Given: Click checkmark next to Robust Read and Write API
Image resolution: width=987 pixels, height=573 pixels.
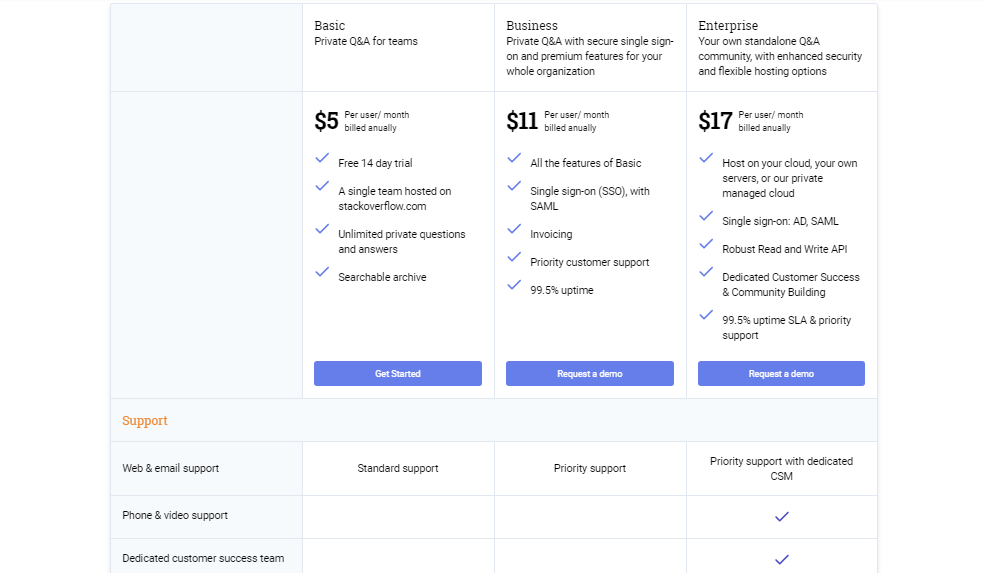Looking at the screenshot, I should (706, 244).
